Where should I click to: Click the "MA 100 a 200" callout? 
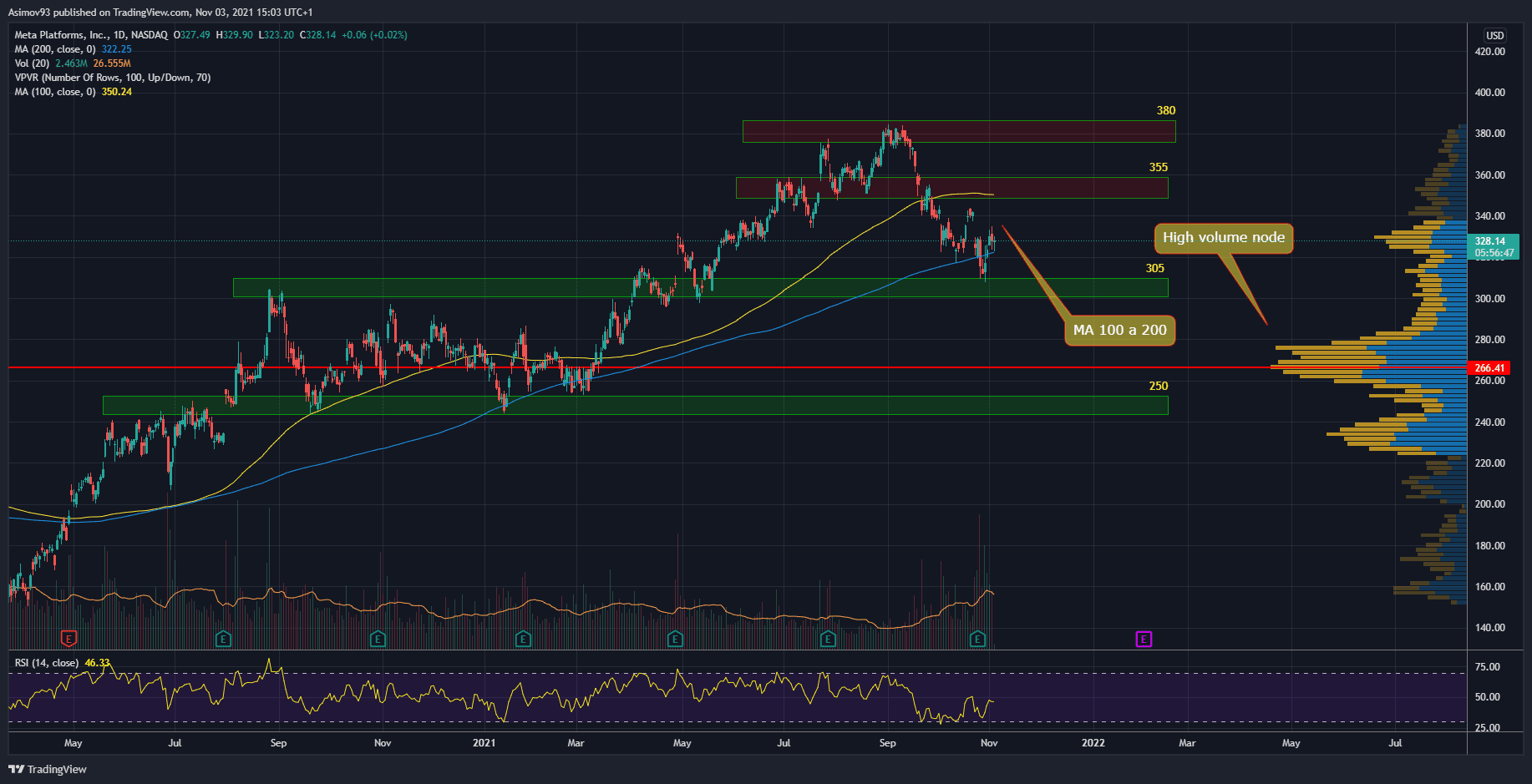coord(1119,331)
